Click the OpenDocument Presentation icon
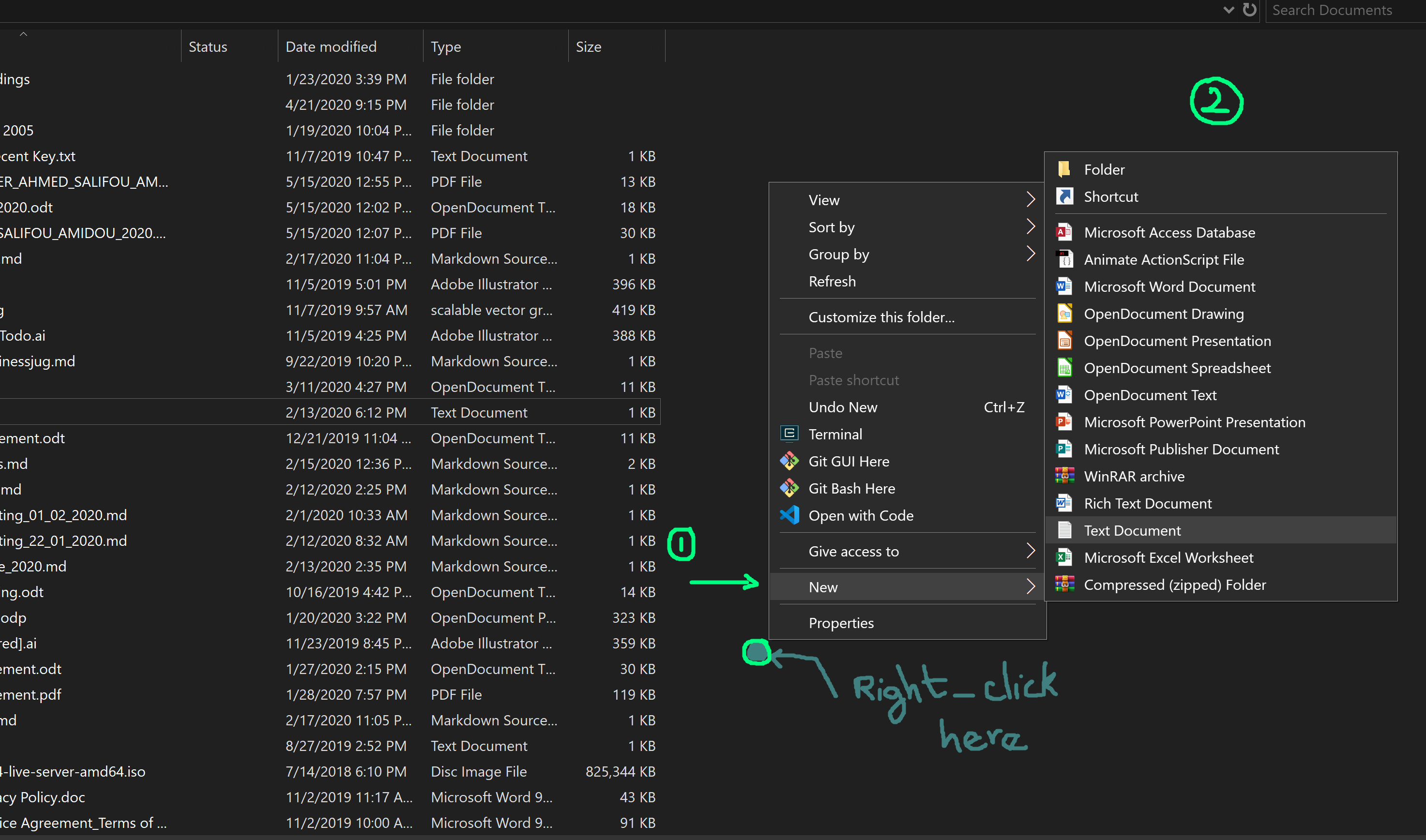The height and width of the screenshot is (840, 1426). tap(1064, 341)
